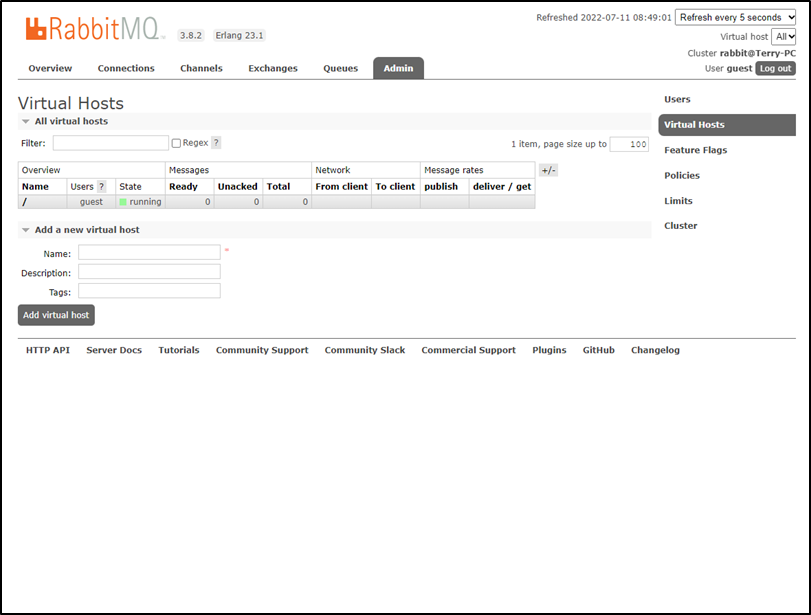This screenshot has height=615, width=811.
Task: Focus the Filter text field
Action: 111,143
